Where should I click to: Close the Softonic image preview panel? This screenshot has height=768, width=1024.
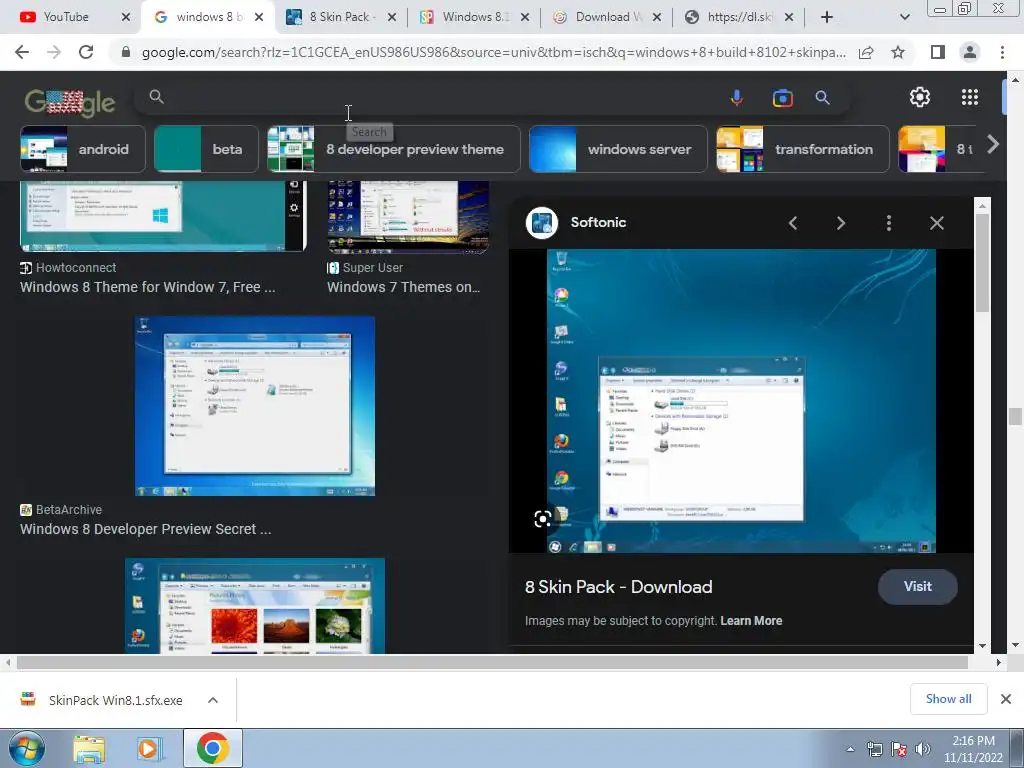tap(936, 223)
